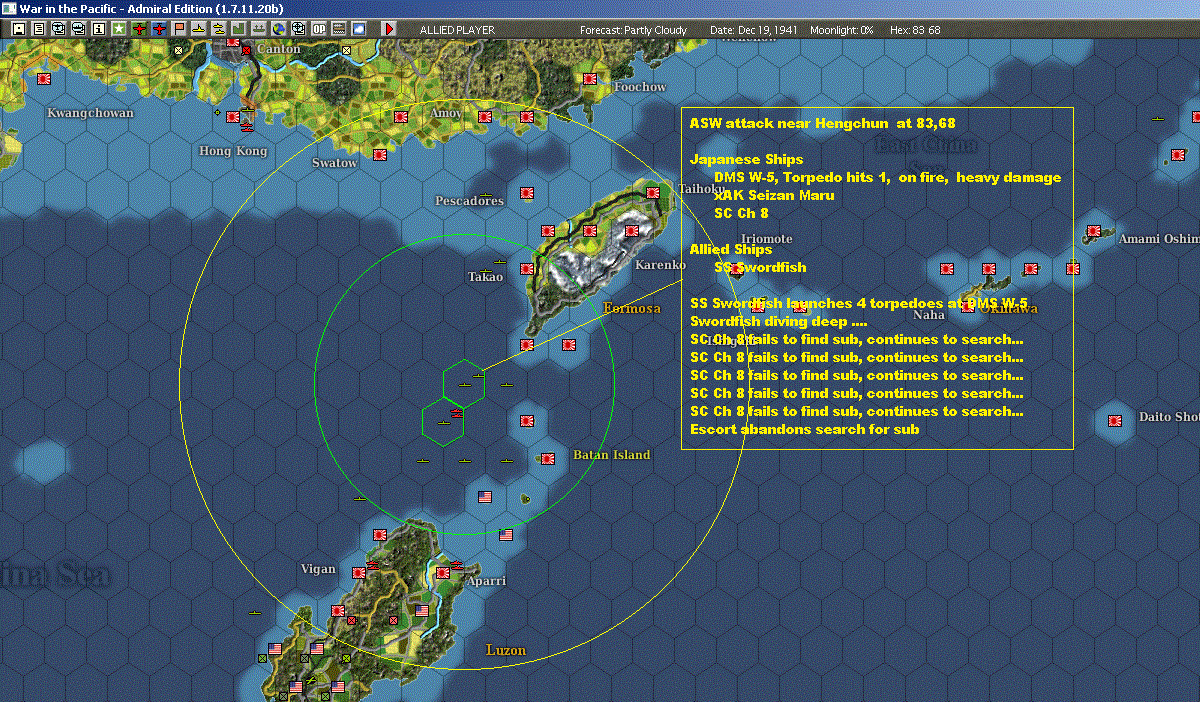
Task: Click the 'xAK Seizan Maru' ship line
Action: (x=774, y=195)
